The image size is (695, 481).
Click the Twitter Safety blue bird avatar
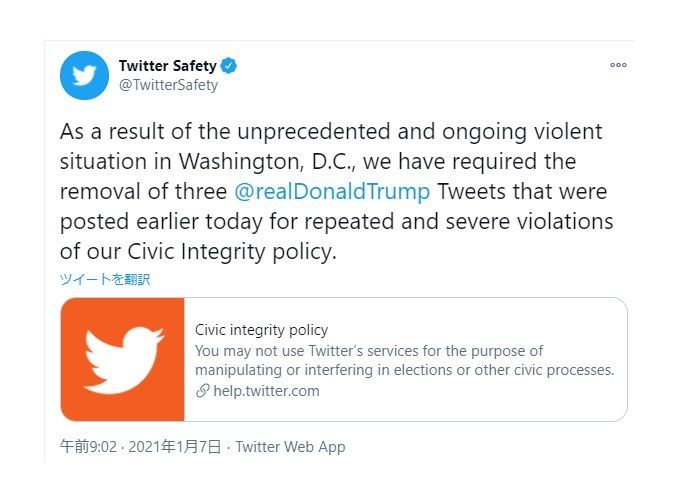click(x=84, y=75)
